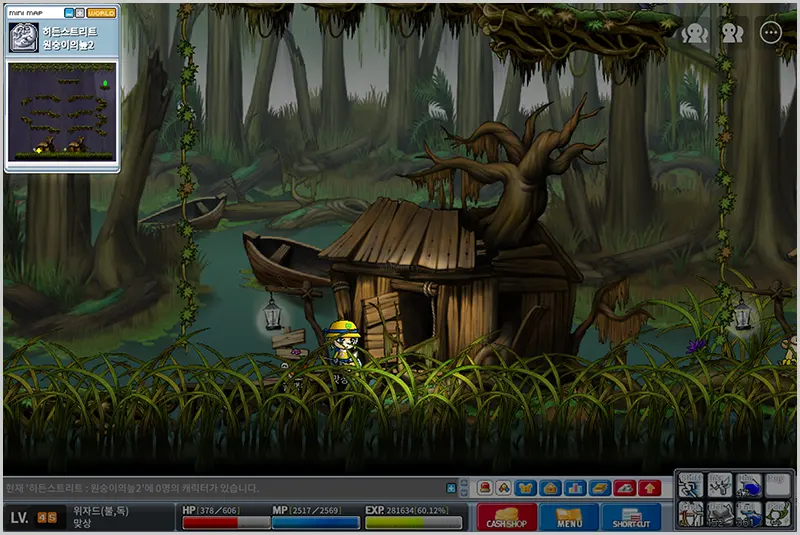Open the stats bar chart icon

coord(575,488)
